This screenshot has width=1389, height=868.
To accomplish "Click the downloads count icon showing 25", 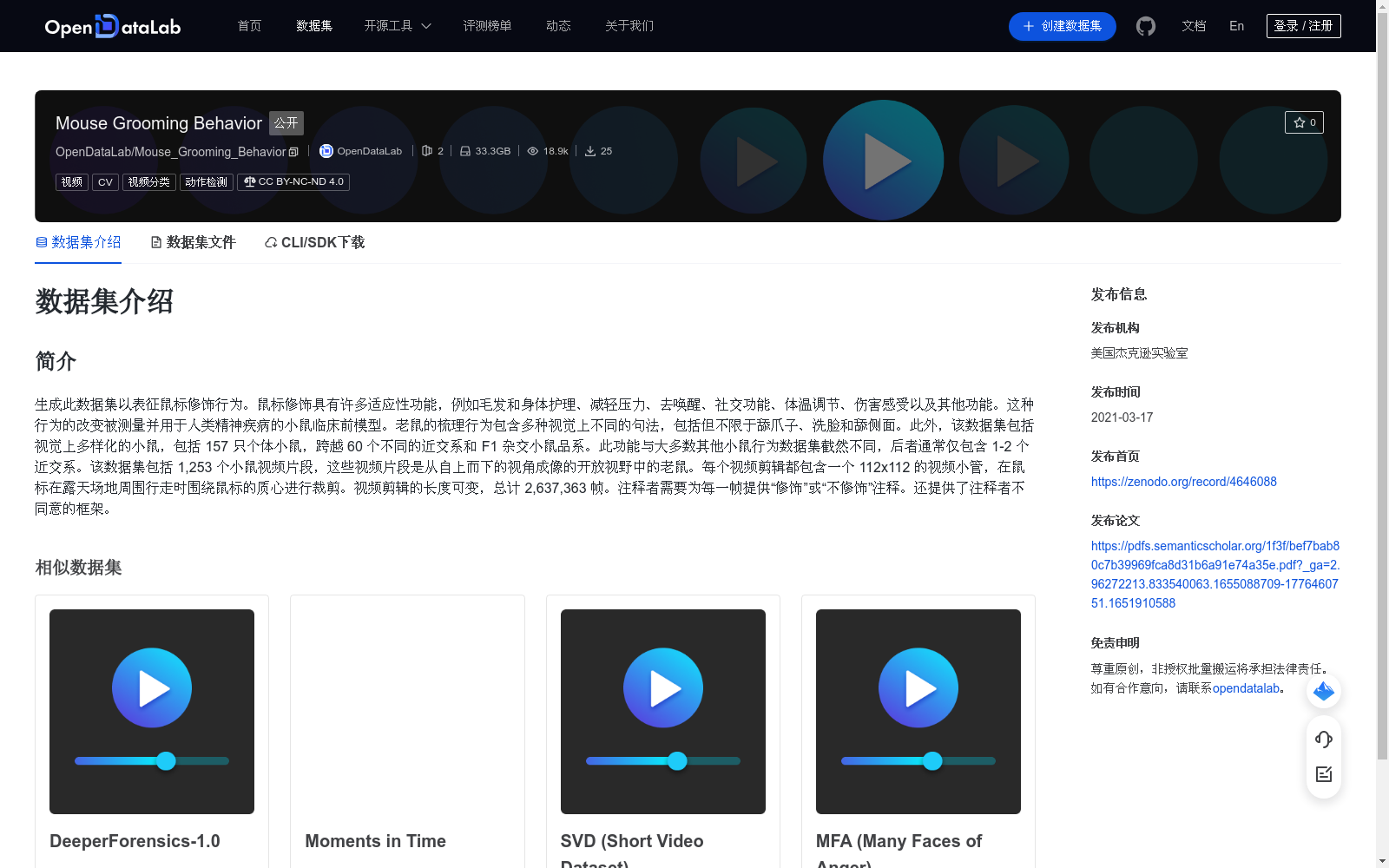I will tap(590, 151).
